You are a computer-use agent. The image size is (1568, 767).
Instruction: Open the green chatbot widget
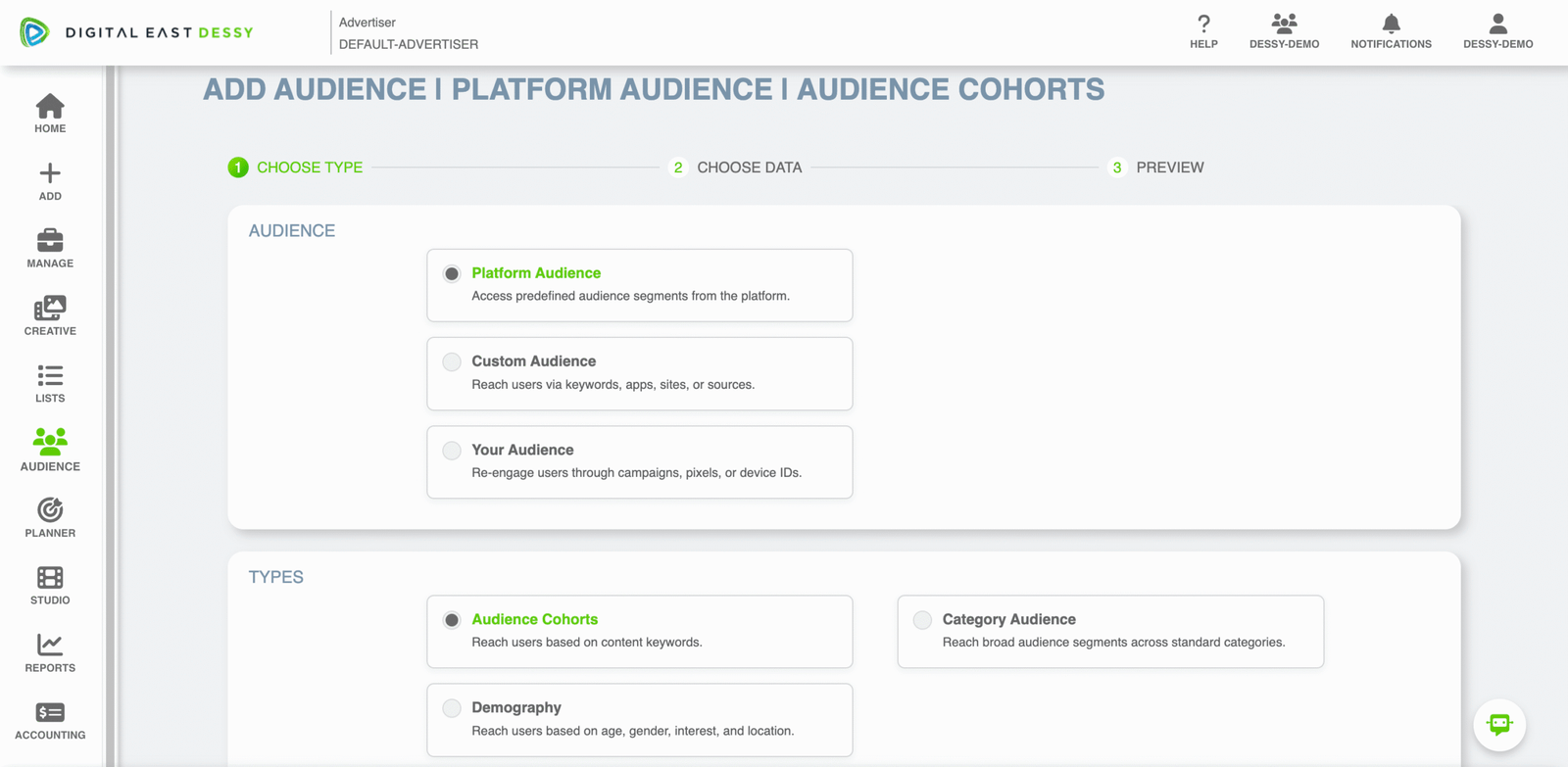point(1498,725)
